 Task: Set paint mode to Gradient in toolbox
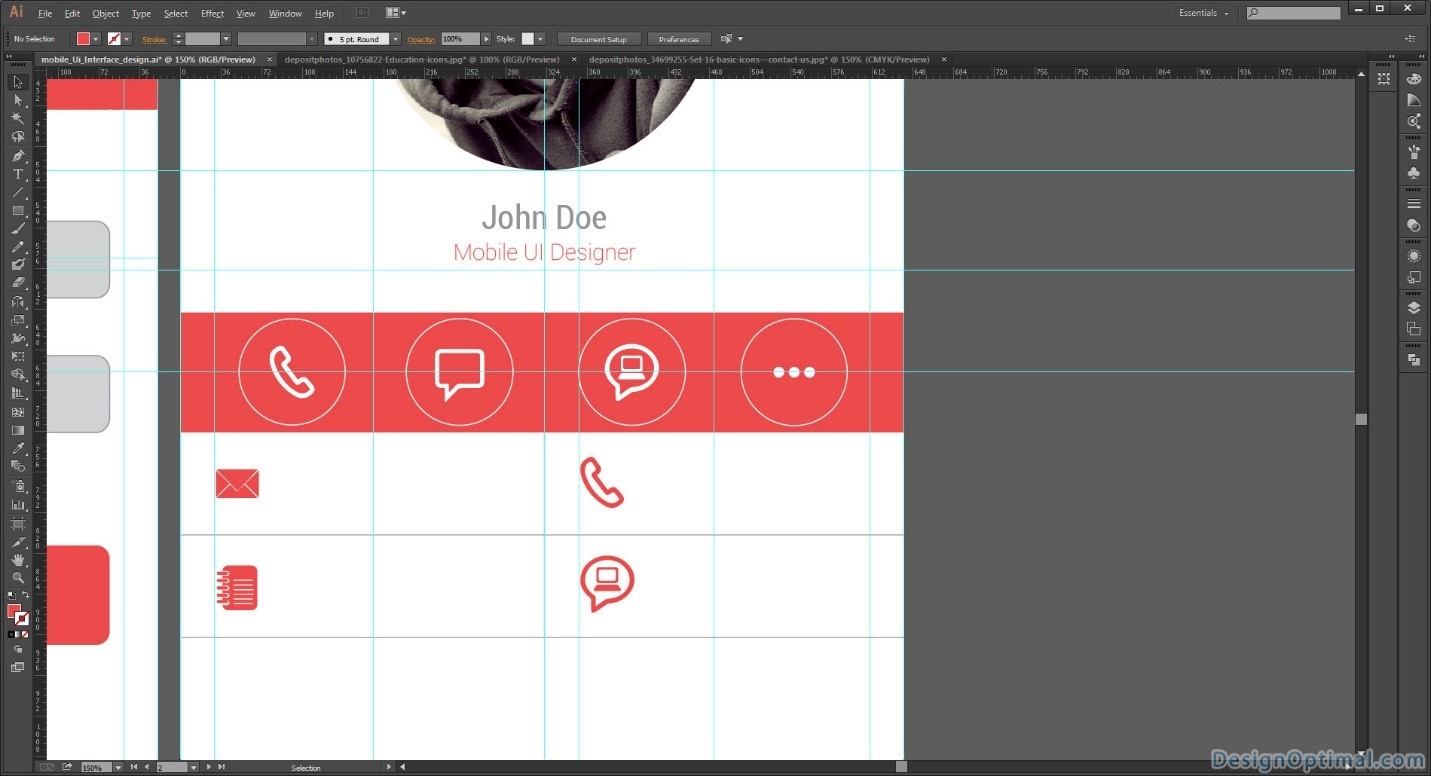tap(18, 634)
